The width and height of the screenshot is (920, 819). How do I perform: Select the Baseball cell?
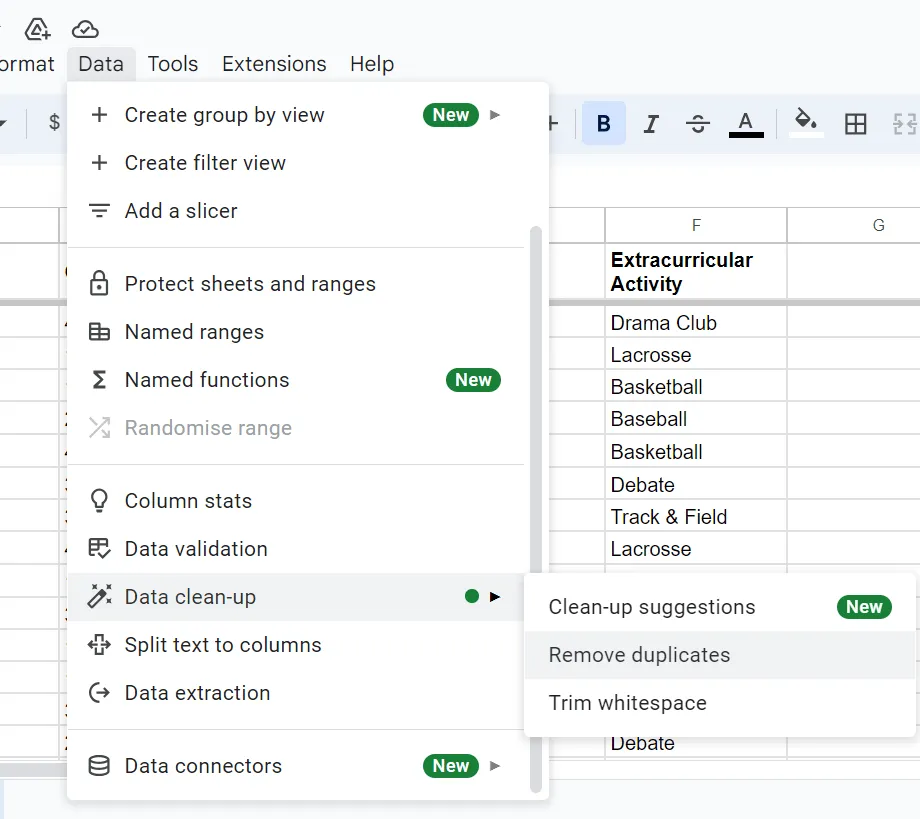(x=696, y=419)
